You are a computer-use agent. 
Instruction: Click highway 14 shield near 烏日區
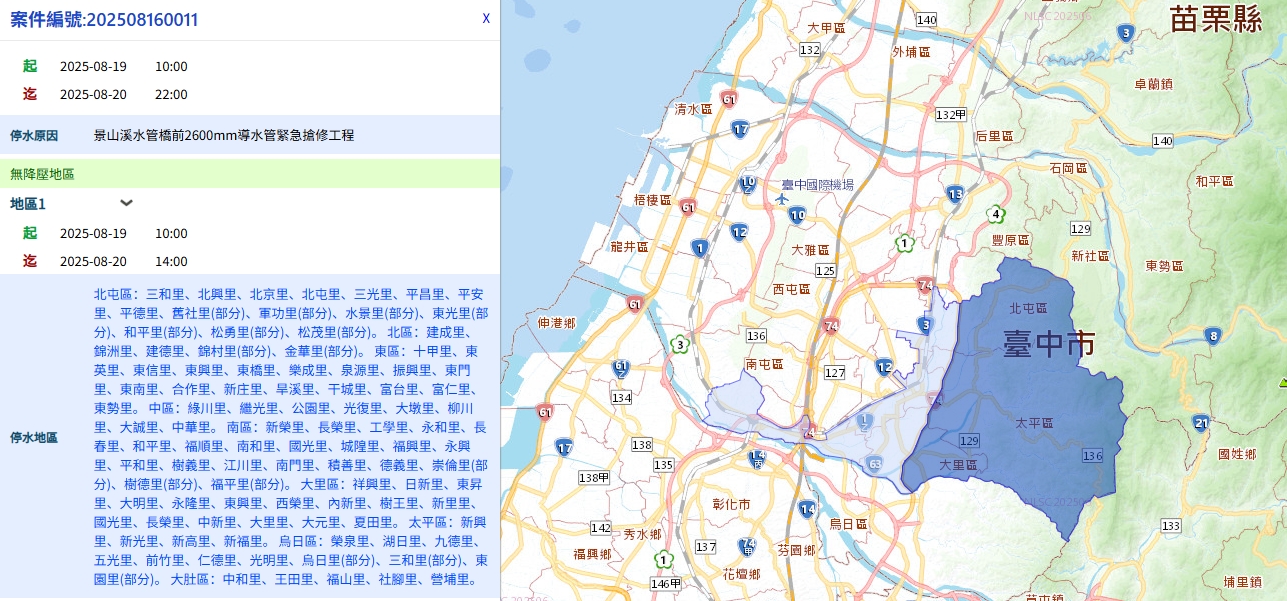click(807, 509)
